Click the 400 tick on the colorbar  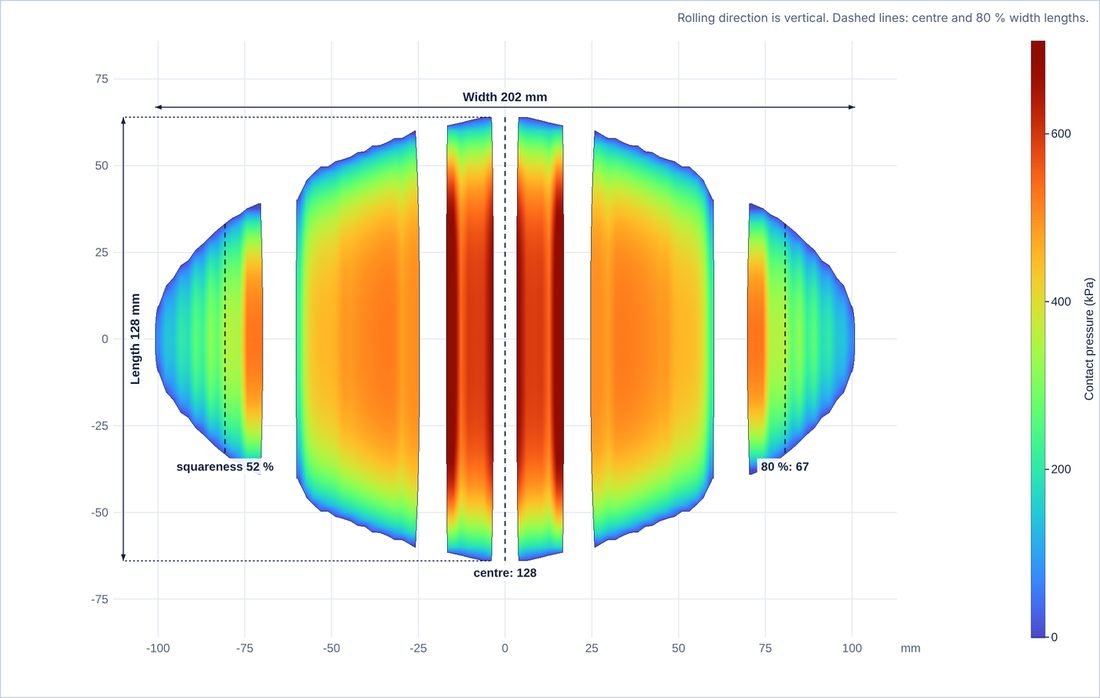[x=1061, y=302]
